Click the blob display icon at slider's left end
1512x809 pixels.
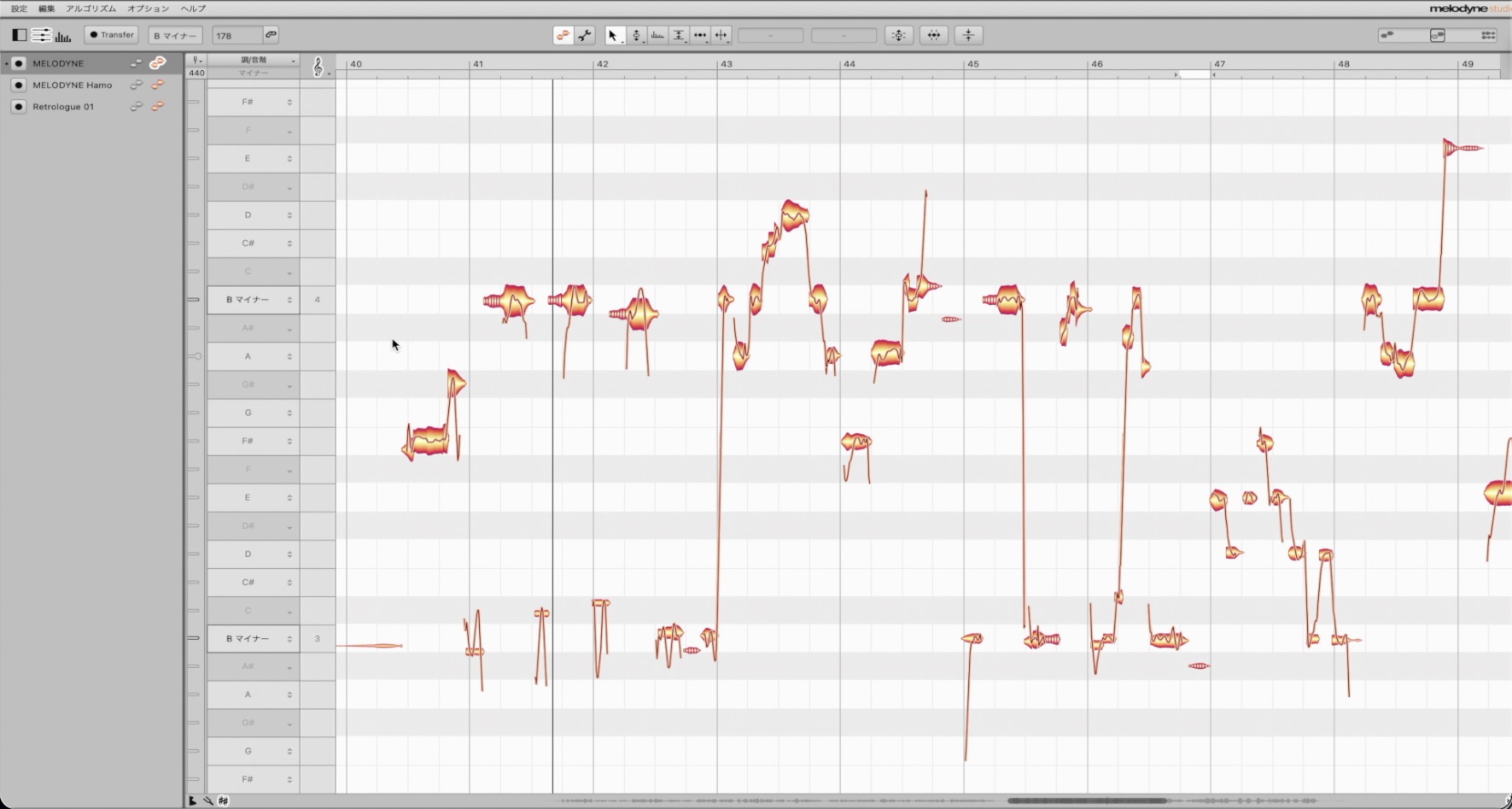(1387, 35)
